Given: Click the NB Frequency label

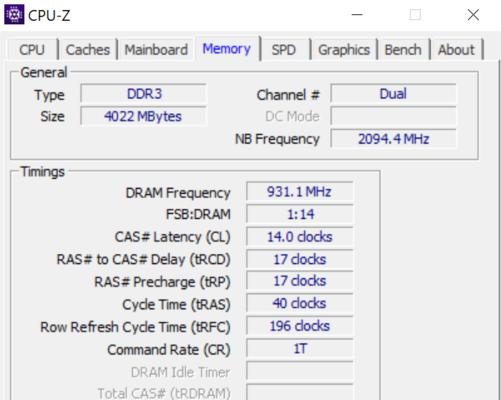Looking at the screenshot, I should pyautogui.click(x=277, y=139).
